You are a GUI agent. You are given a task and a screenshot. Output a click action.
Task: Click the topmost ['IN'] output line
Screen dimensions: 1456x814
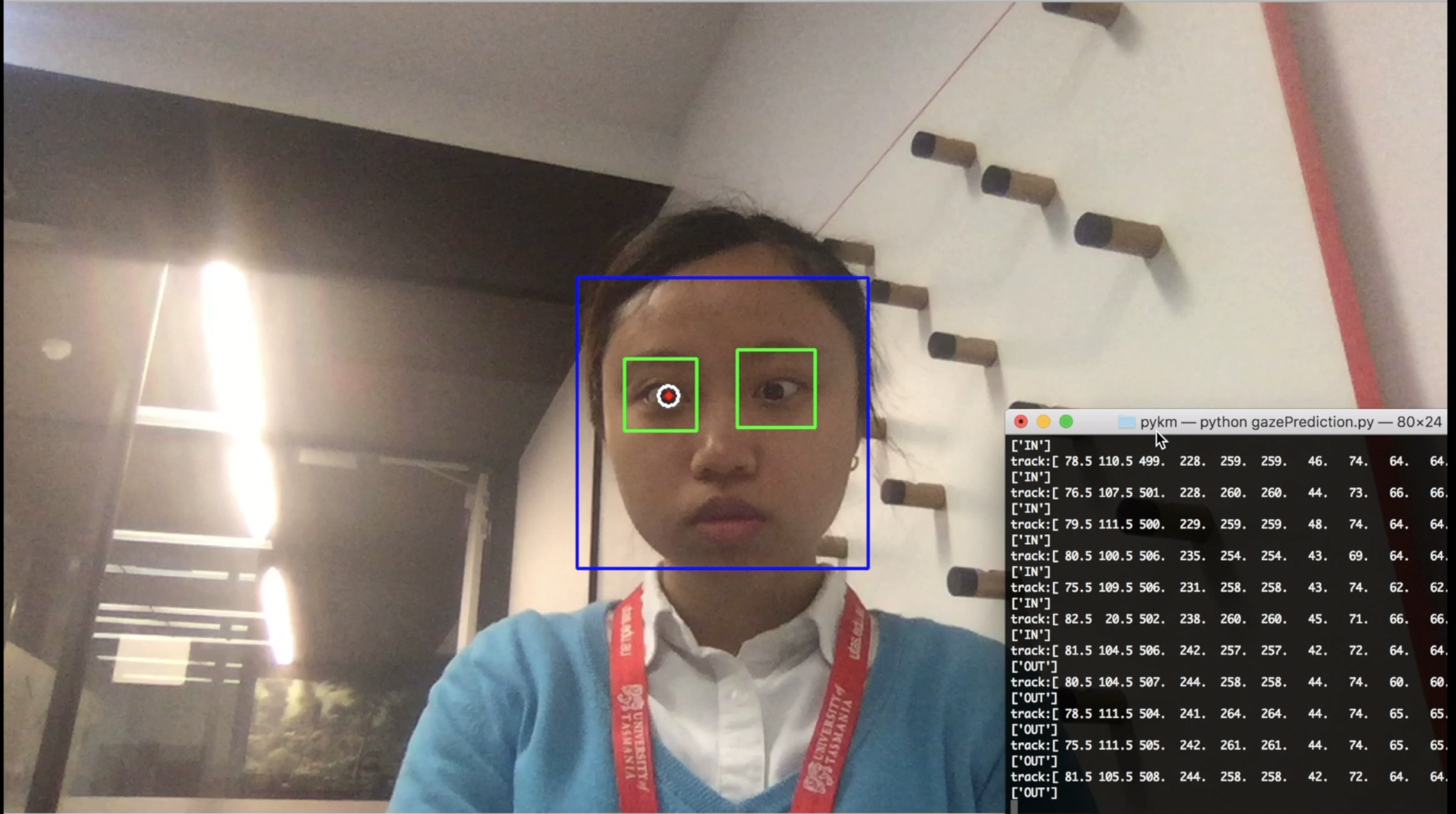tap(1031, 446)
